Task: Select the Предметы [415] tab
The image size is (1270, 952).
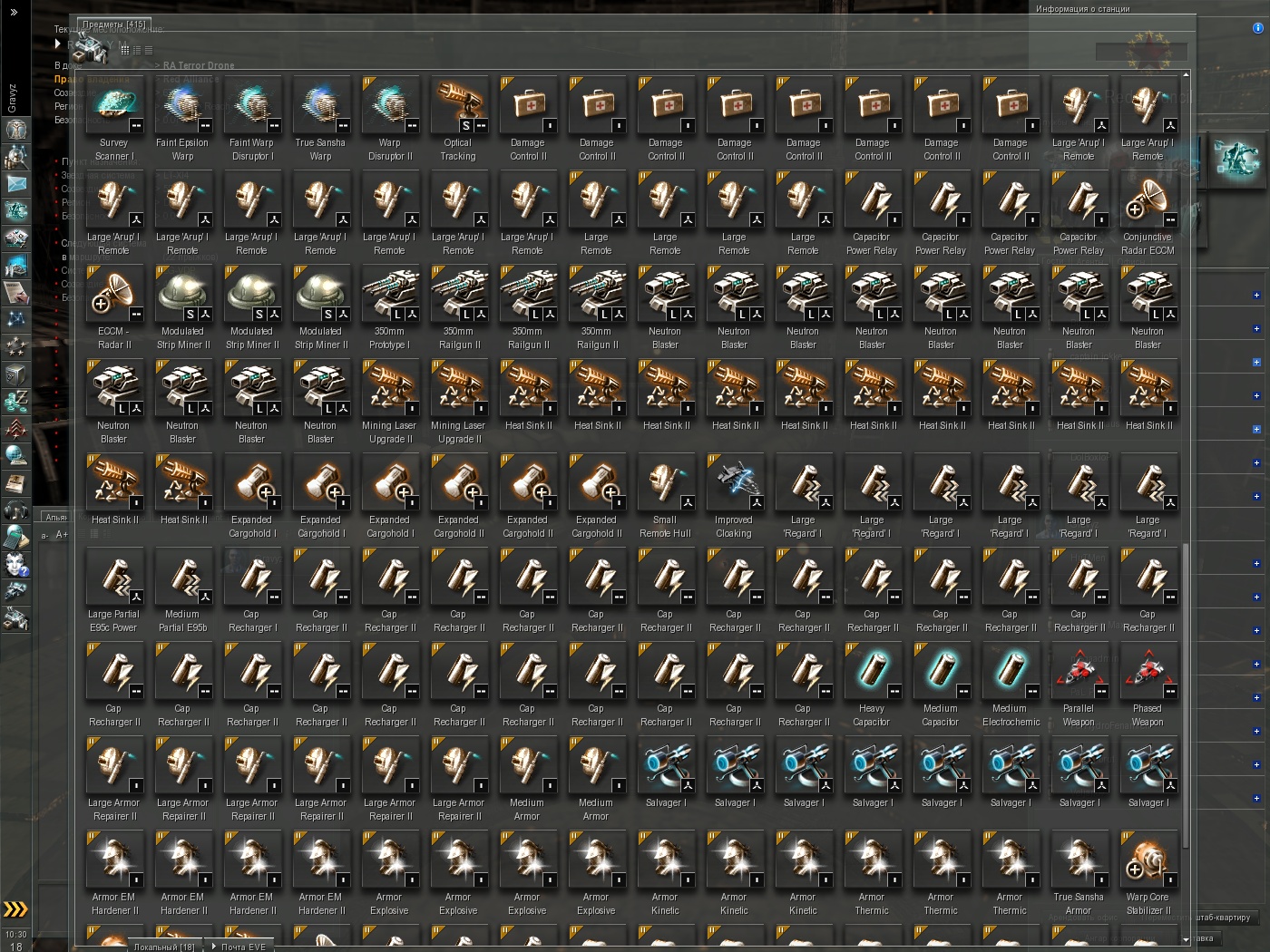Action: 114,24
